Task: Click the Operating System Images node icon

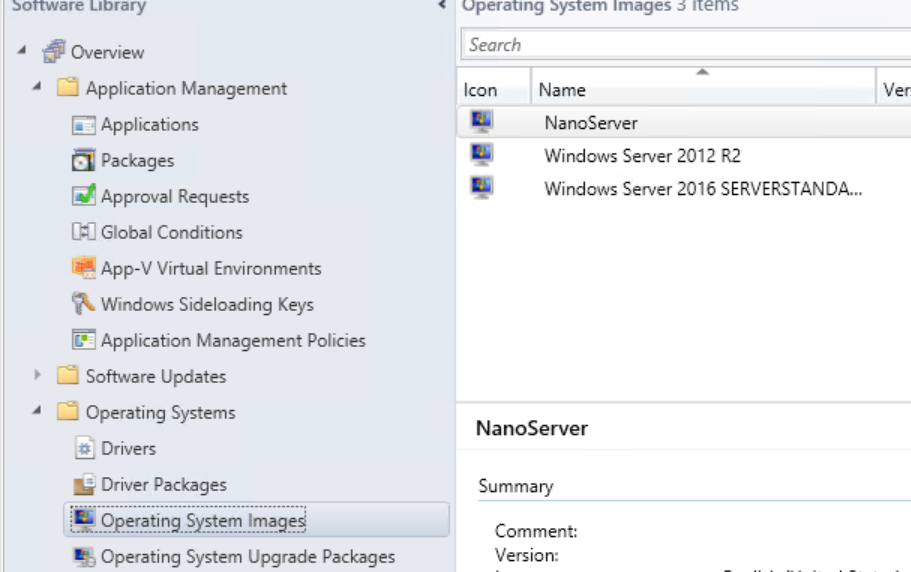Action: pyautogui.click(x=84, y=519)
